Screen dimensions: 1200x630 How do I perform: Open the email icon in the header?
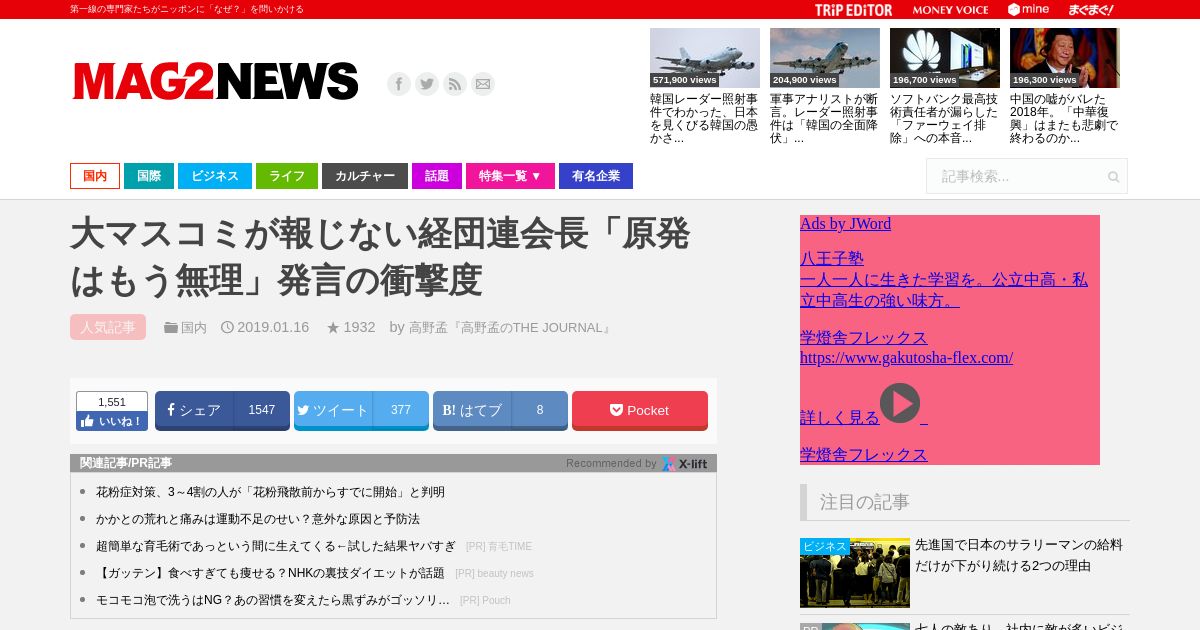click(x=483, y=84)
